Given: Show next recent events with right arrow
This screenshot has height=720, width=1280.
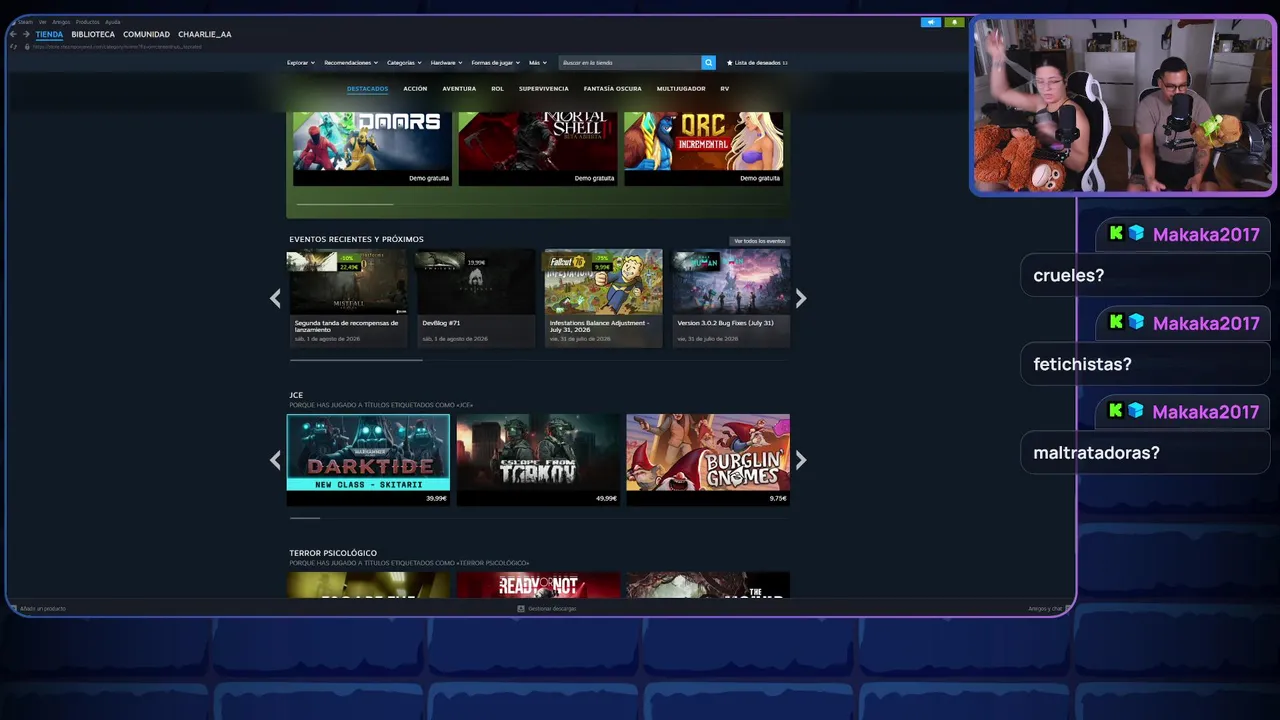Looking at the screenshot, I should [801, 298].
